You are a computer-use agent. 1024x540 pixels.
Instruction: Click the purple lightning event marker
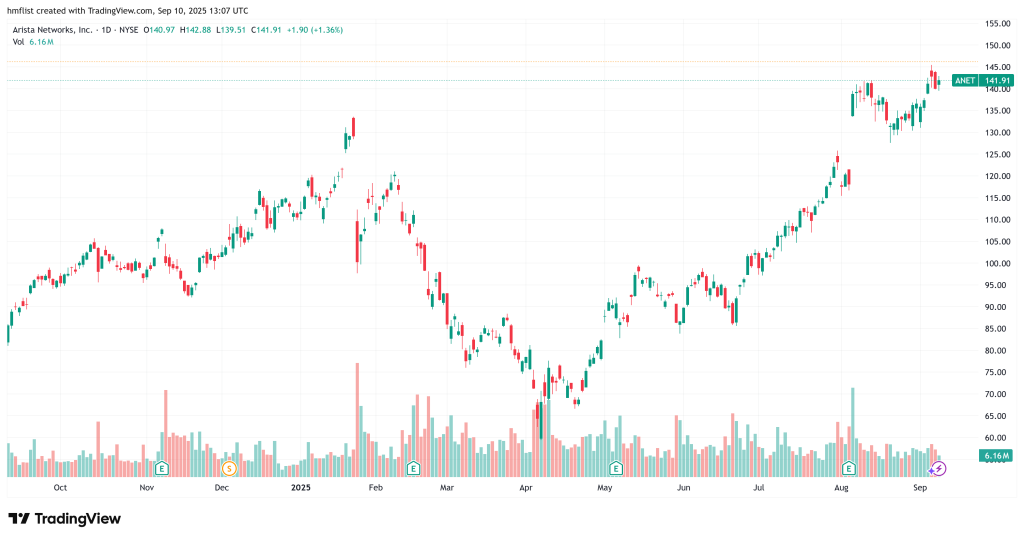939,468
